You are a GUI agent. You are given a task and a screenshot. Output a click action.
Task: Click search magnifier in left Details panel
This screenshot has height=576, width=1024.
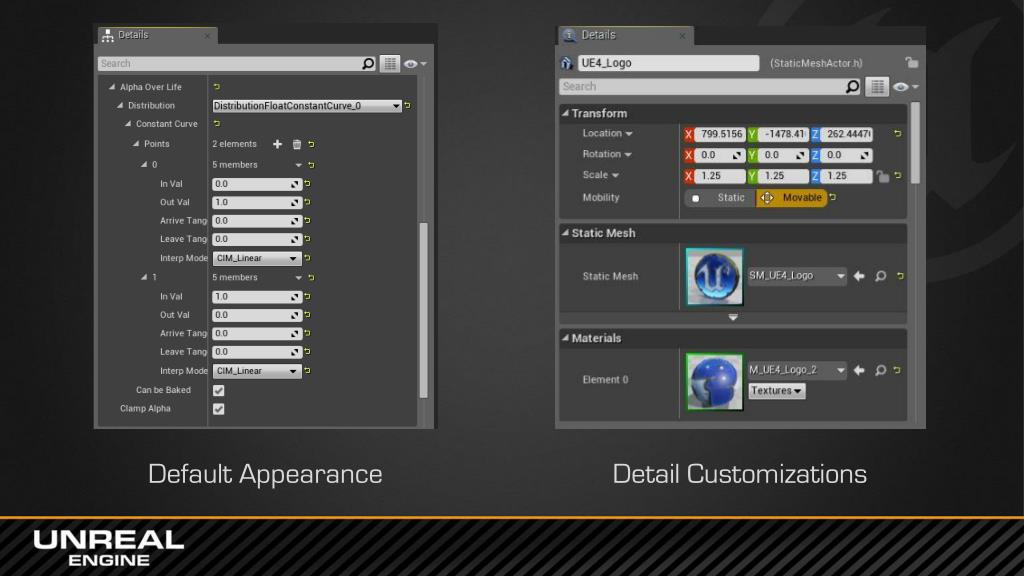tap(368, 63)
